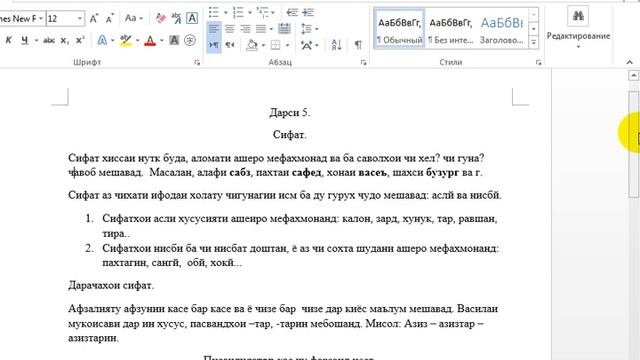Viewport: 640px width, 360px height.
Task: Shrink font size with the smaller A icon
Action: [x=109, y=19]
